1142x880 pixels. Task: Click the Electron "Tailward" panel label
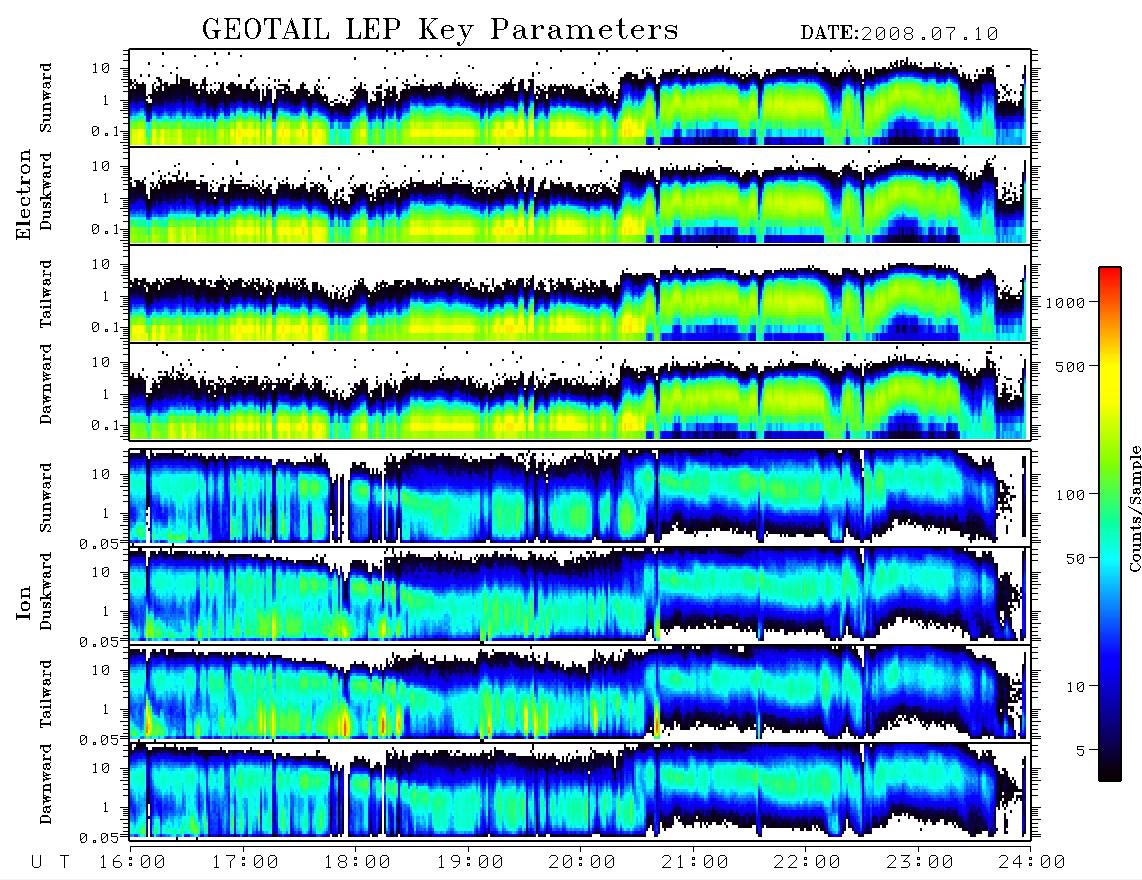tap(46, 294)
